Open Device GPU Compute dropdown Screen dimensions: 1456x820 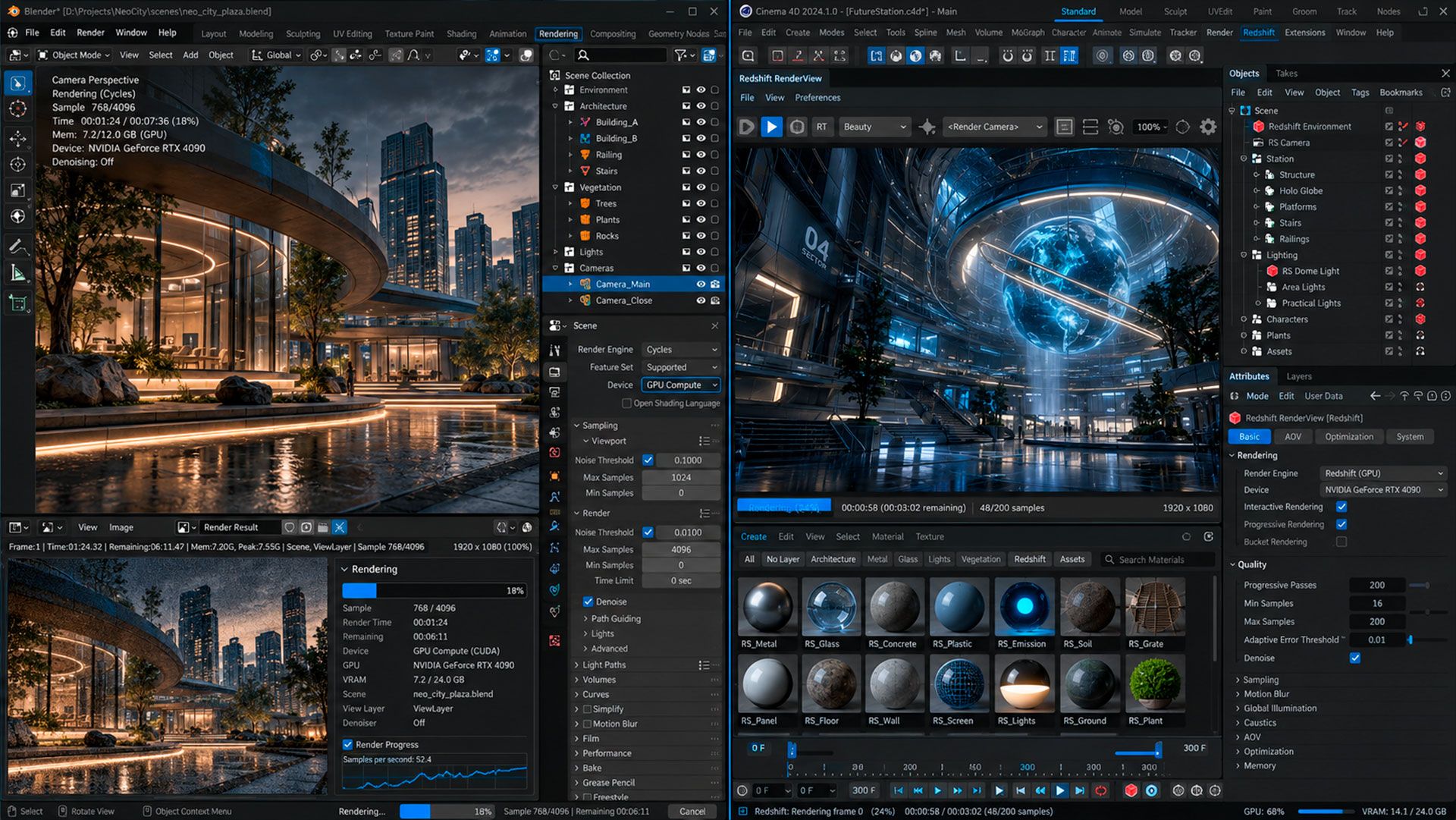click(x=681, y=385)
